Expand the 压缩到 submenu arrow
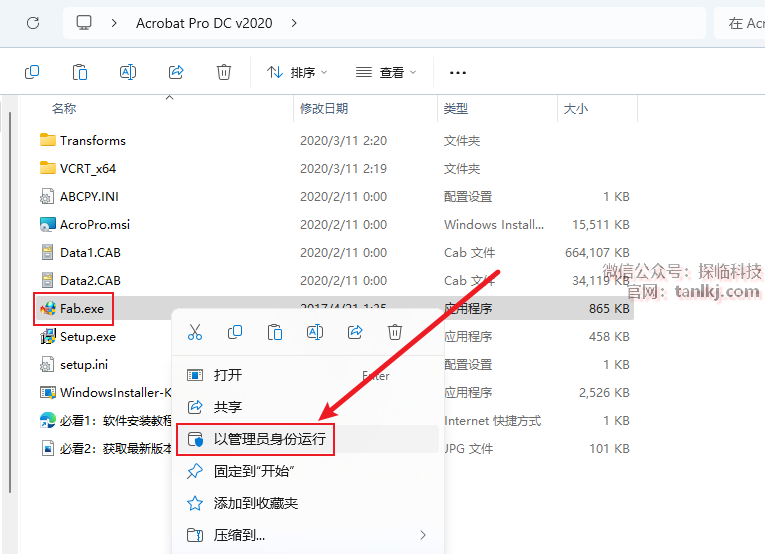This screenshot has height=554, width=765. (423, 535)
